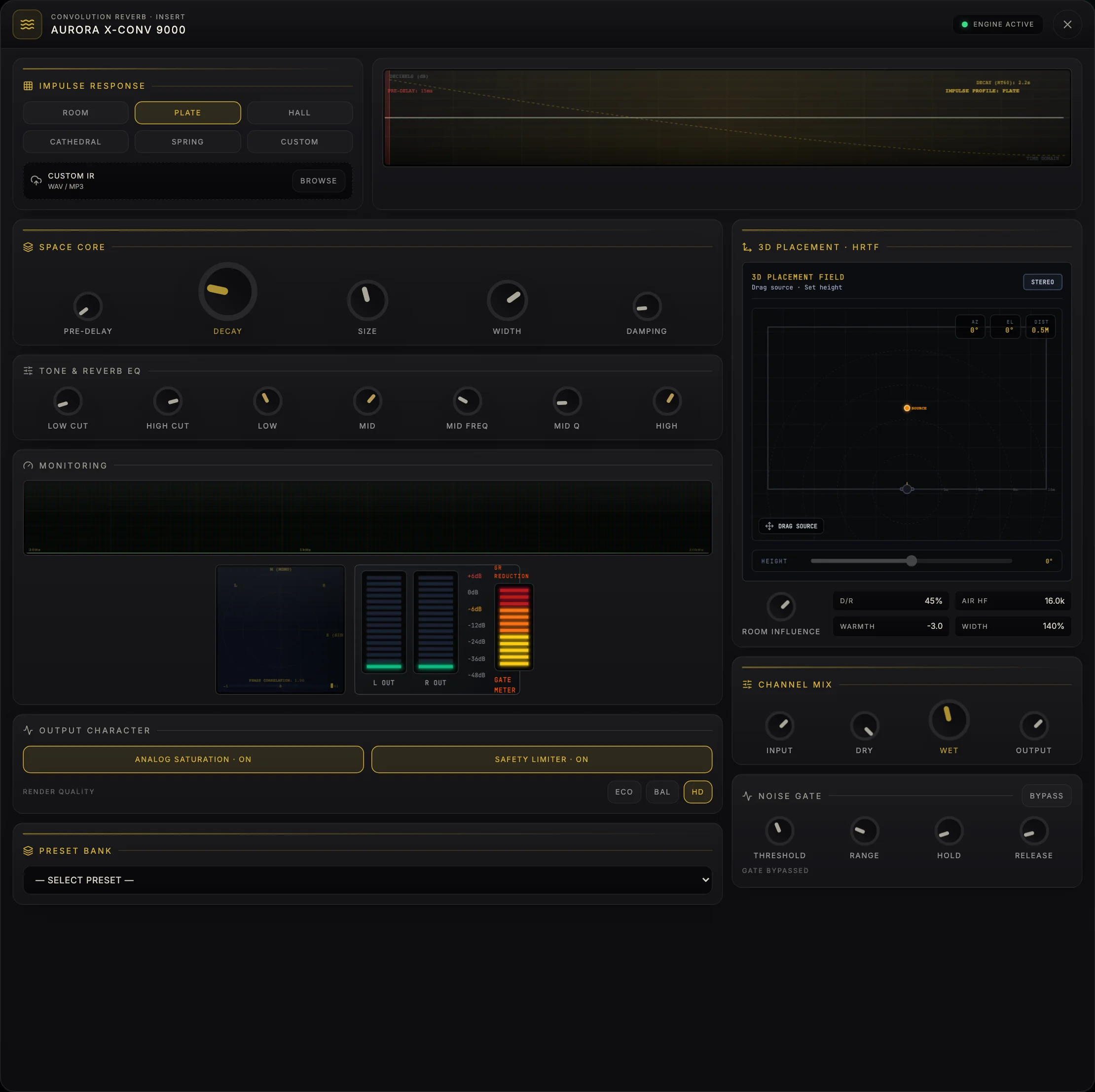Open the Select Preset dropdown
This screenshot has width=1095, height=1092.
click(367, 880)
